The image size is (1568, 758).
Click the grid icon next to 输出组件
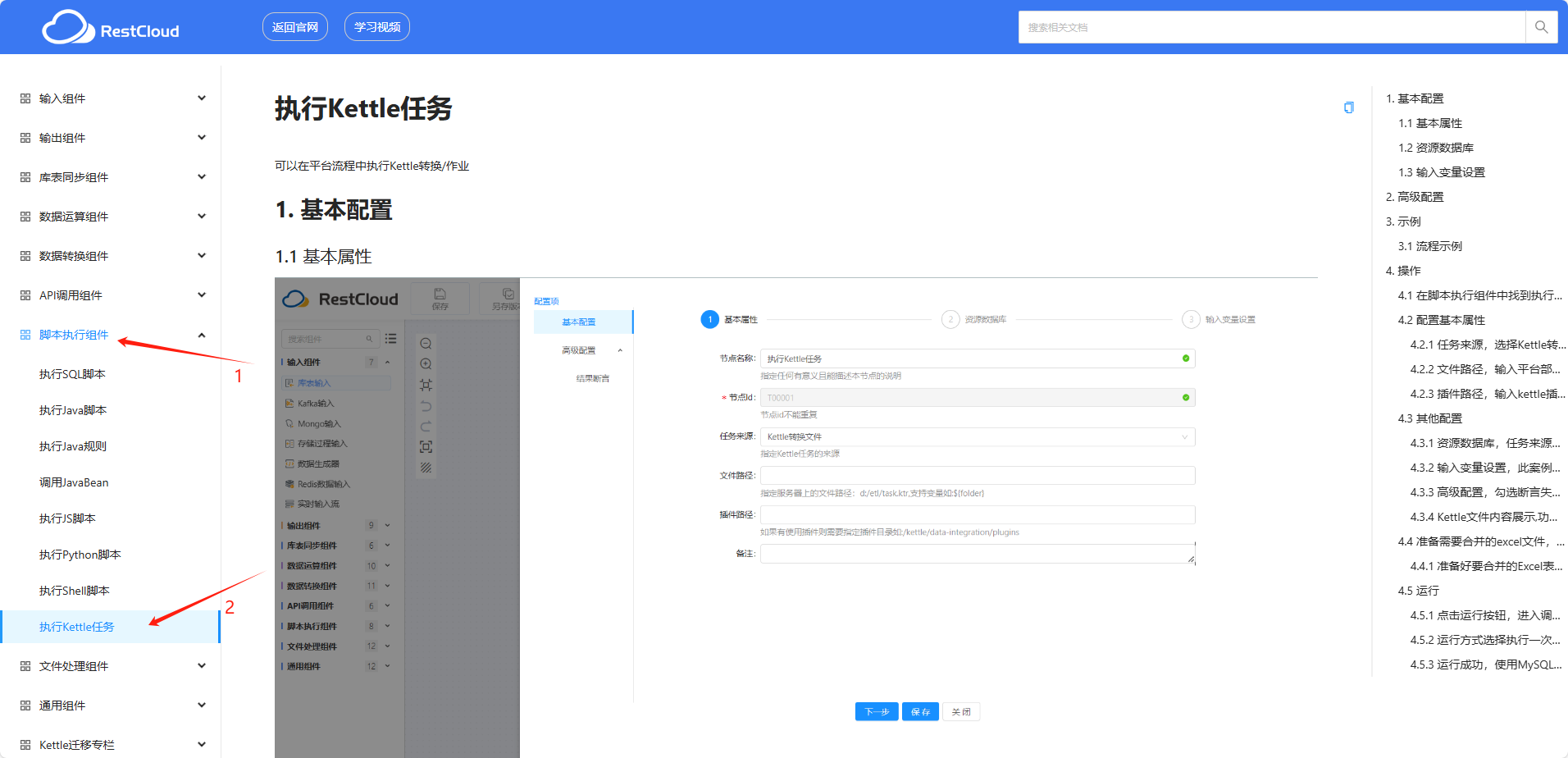click(25, 138)
